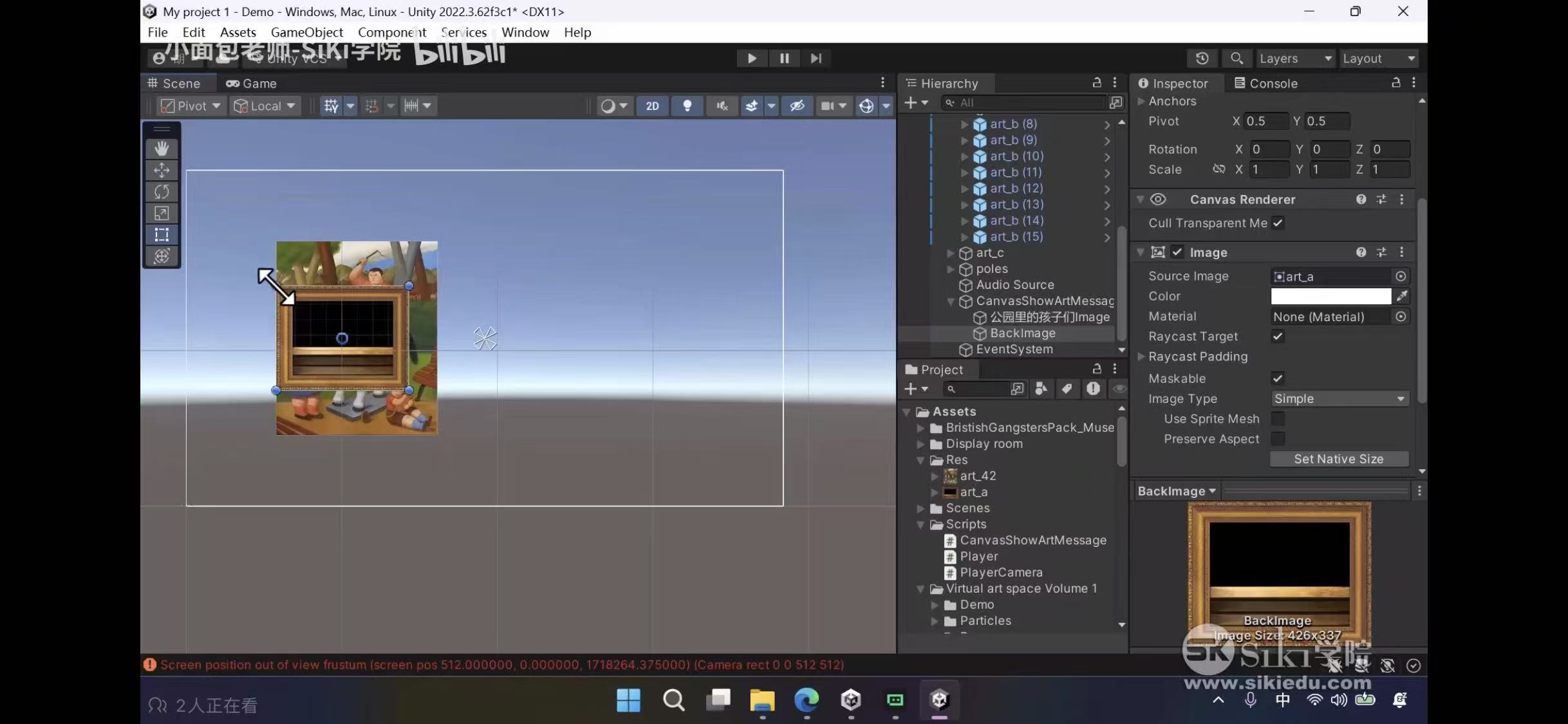Select the Hand tool in Scene view

(x=162, y=149)
